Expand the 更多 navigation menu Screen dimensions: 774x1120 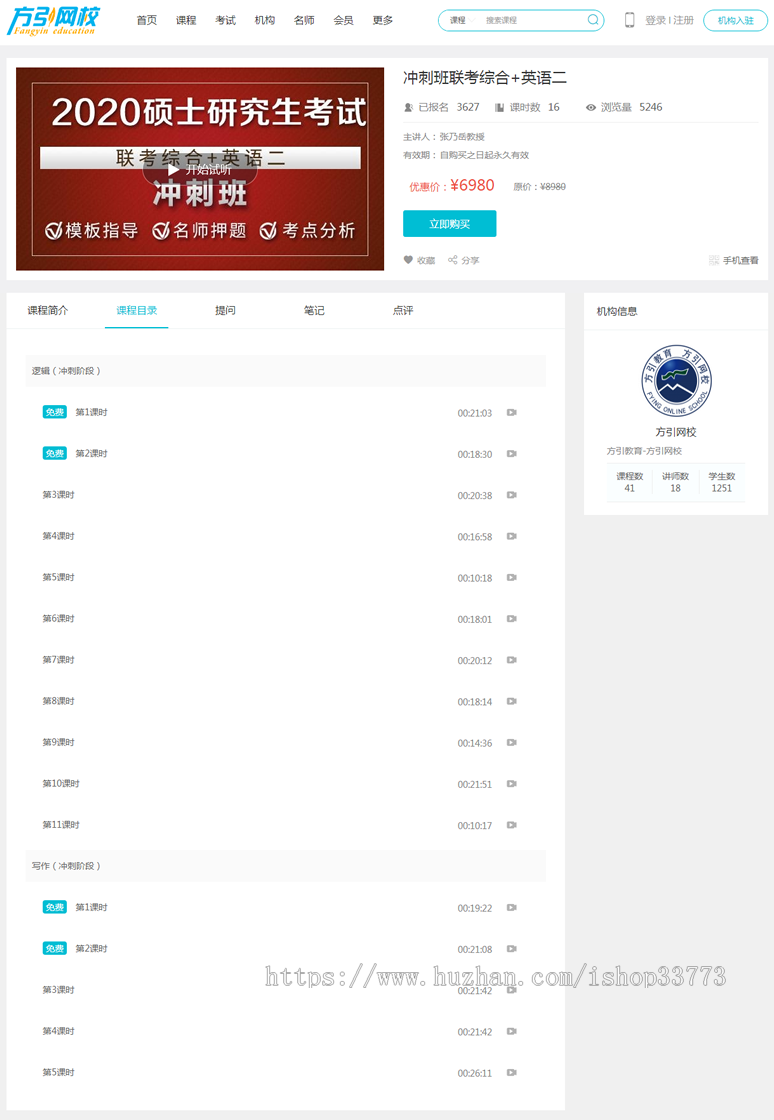383,20
